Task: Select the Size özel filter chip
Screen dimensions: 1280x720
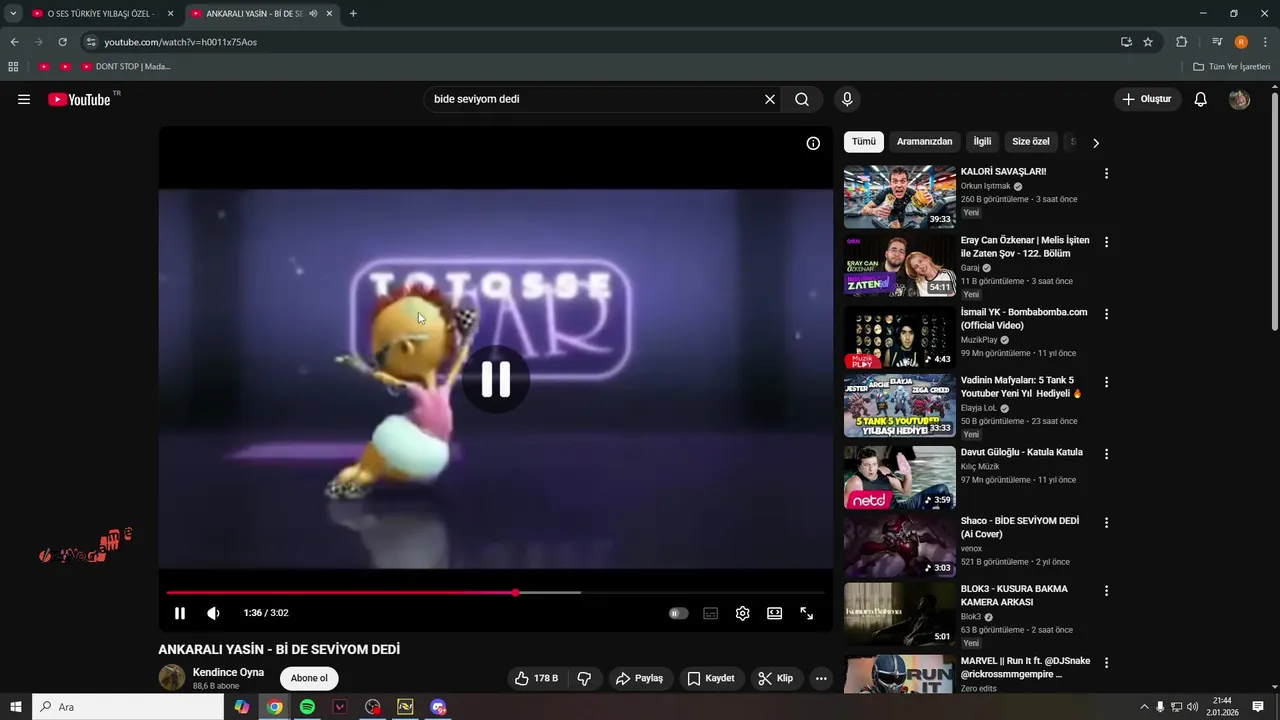Action: [1031, 142]
